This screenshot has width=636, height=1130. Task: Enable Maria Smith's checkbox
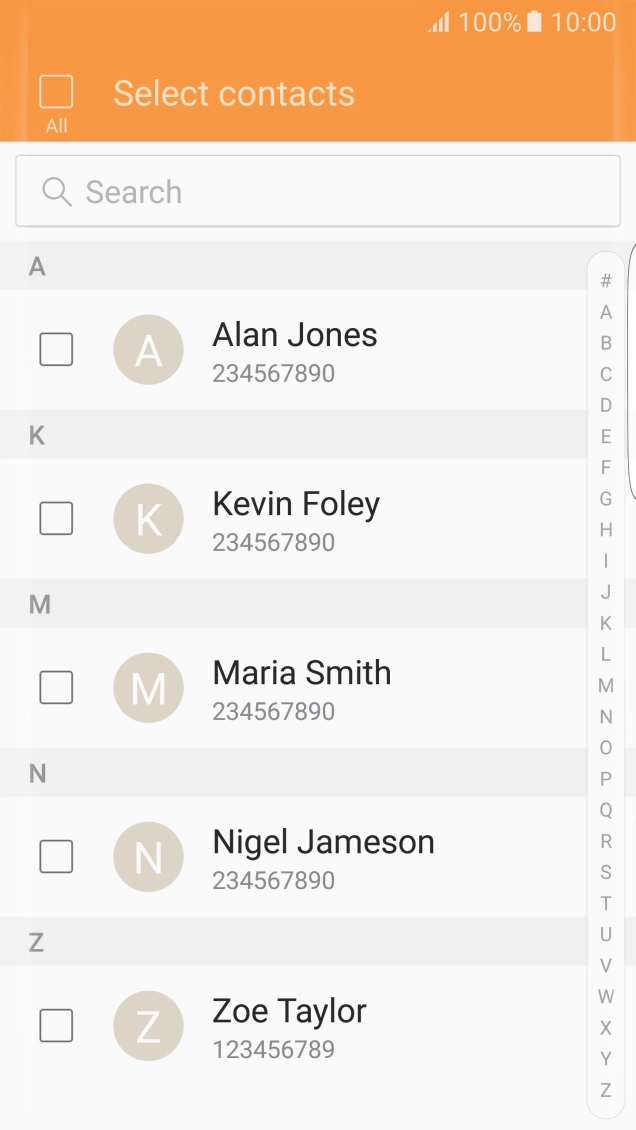click(56, 688)
